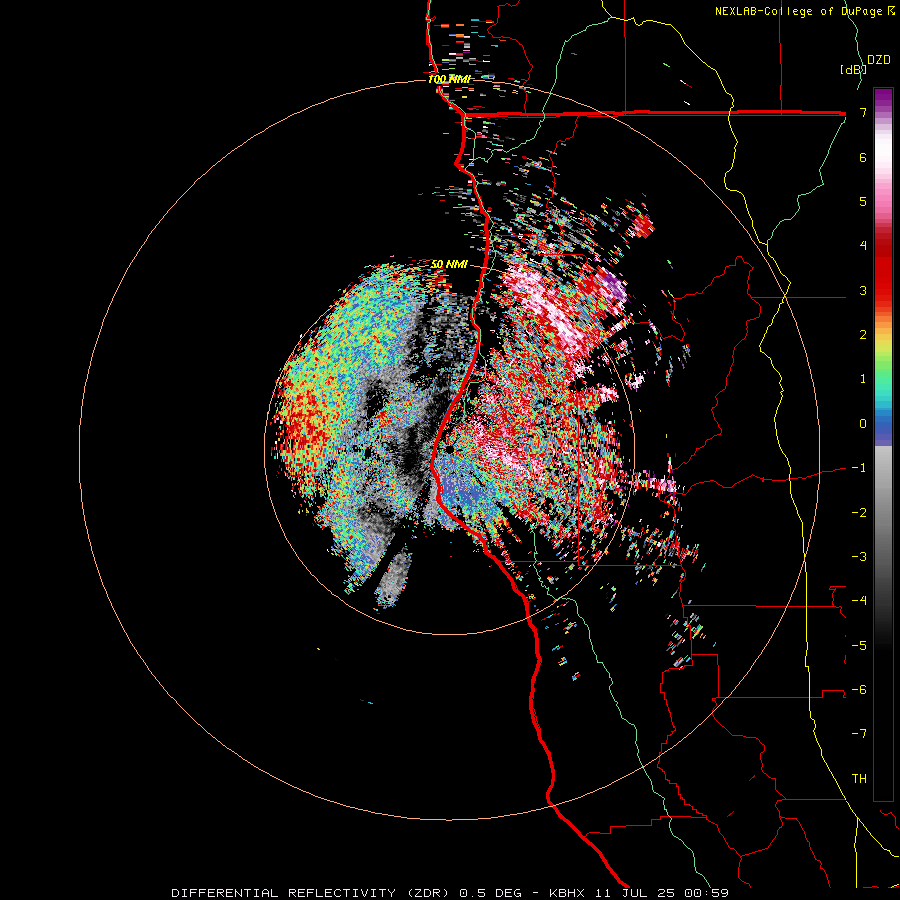Click the [dB] units label
This screenshot has width=900, height=900.
[853, 69]
